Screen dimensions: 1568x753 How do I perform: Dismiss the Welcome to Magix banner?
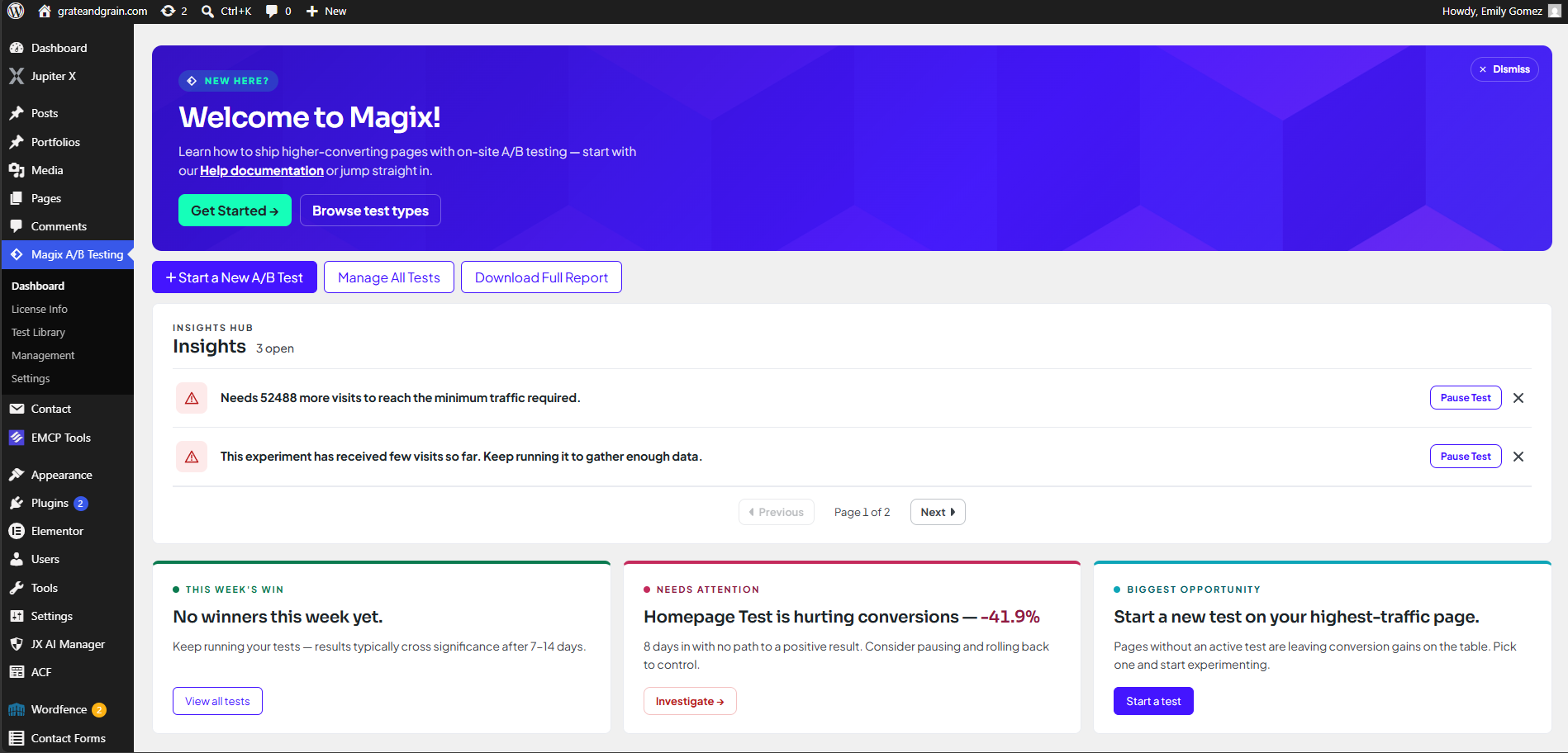coord(1504,69)
